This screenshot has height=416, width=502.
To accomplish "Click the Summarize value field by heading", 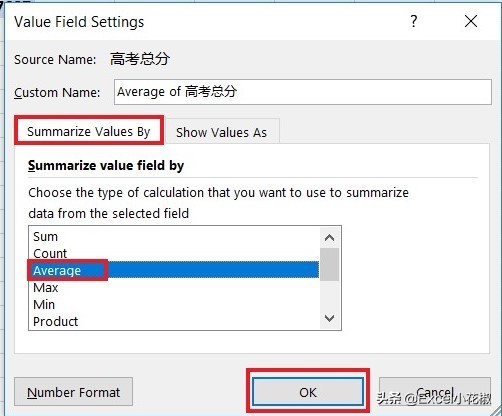I will [106, 165].
